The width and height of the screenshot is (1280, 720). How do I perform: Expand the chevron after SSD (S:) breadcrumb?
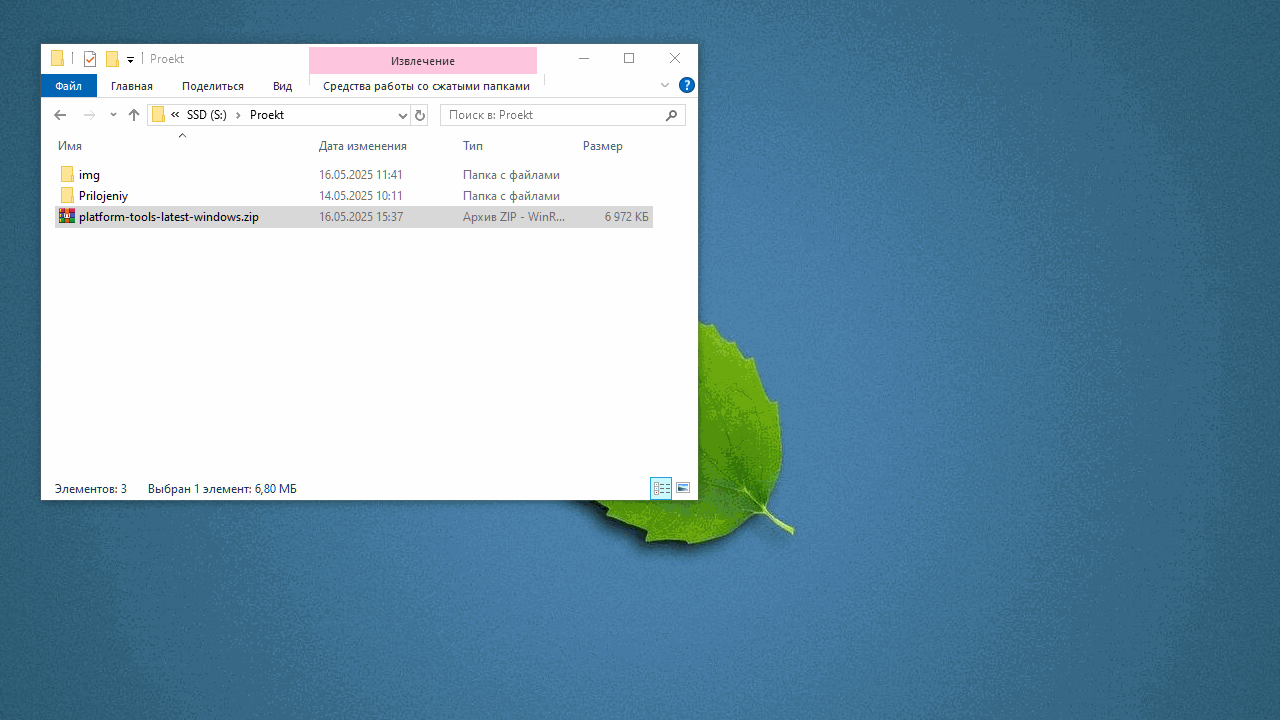[x=238, y=115]
